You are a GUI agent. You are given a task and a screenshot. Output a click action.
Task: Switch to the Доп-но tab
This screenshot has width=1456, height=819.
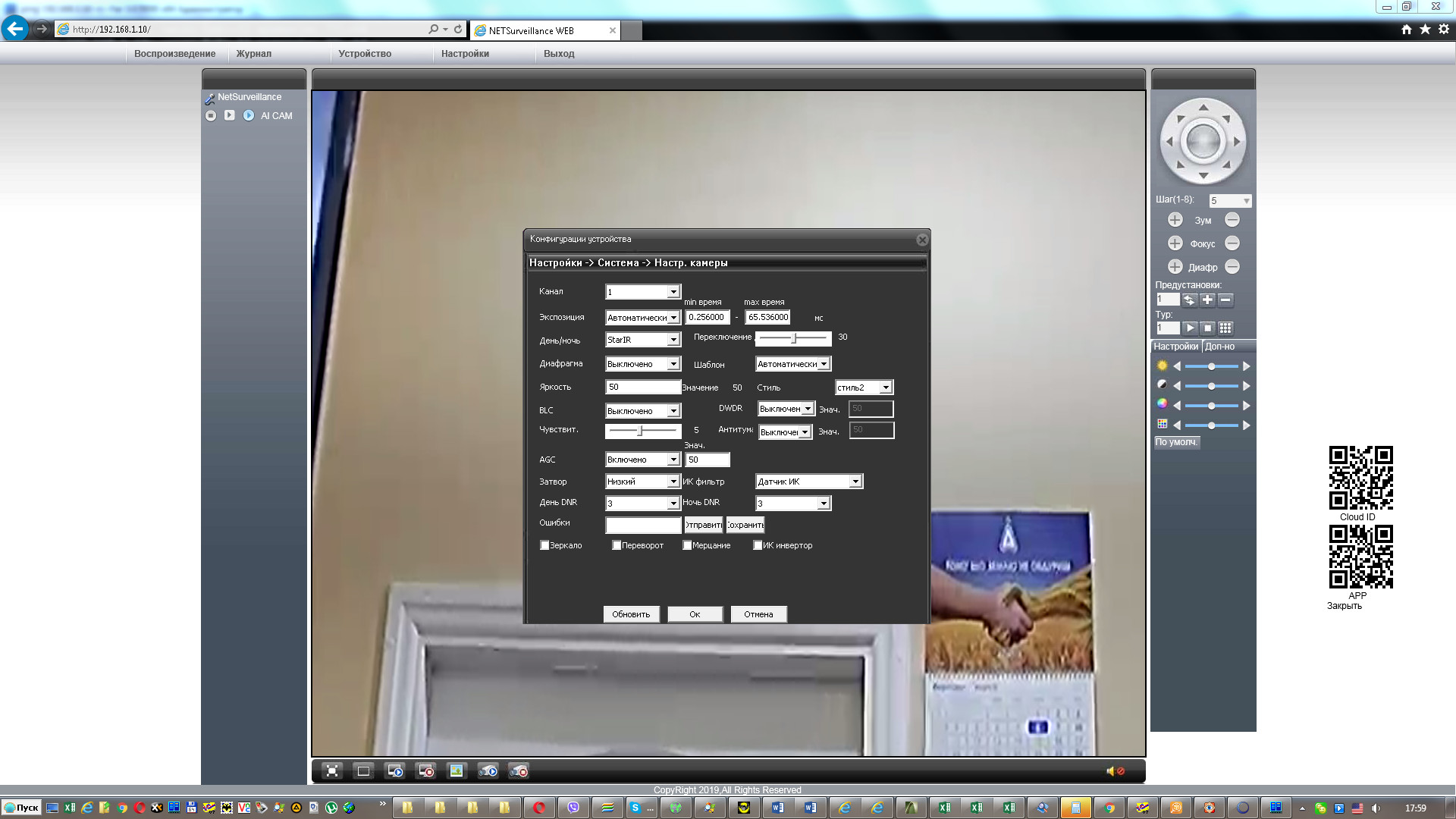(x=1219, y=347)
